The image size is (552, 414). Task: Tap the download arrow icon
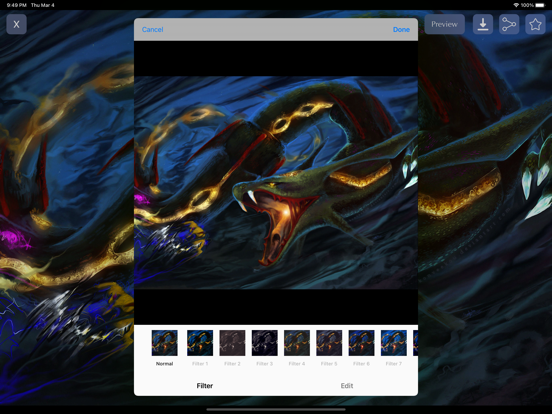pyautogui.click(x=483, y=24)
